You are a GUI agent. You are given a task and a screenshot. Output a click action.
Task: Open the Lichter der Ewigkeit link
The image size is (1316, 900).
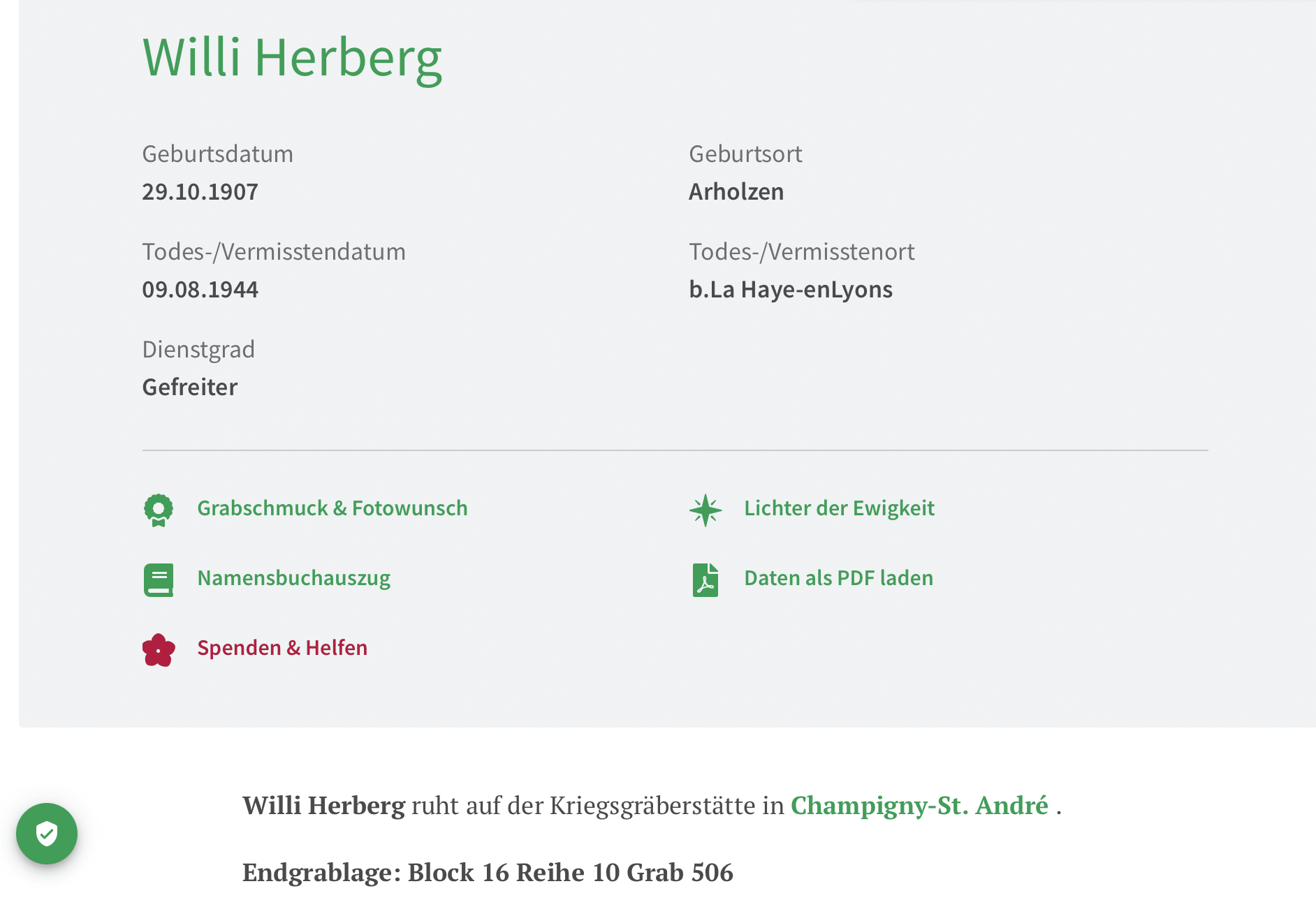(x=839, y=508)
